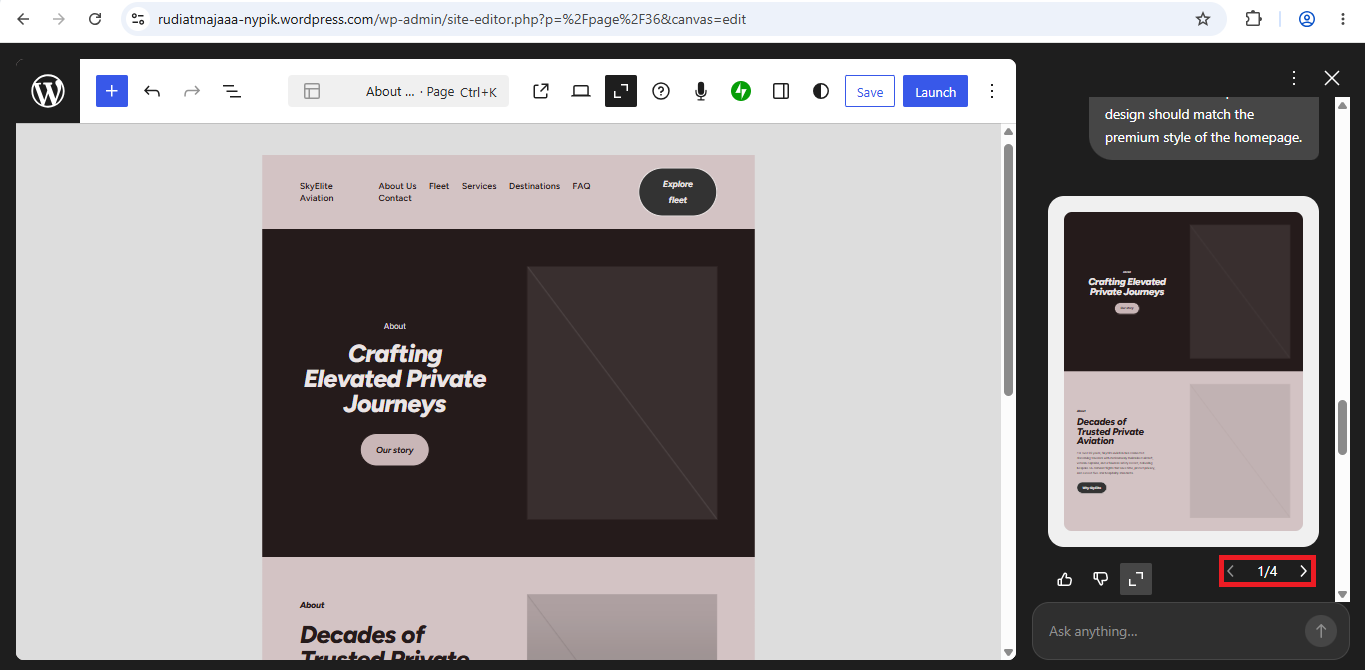Select the small About label above heading
This screenshot has height=670, width=1365.
click(395, 326)
